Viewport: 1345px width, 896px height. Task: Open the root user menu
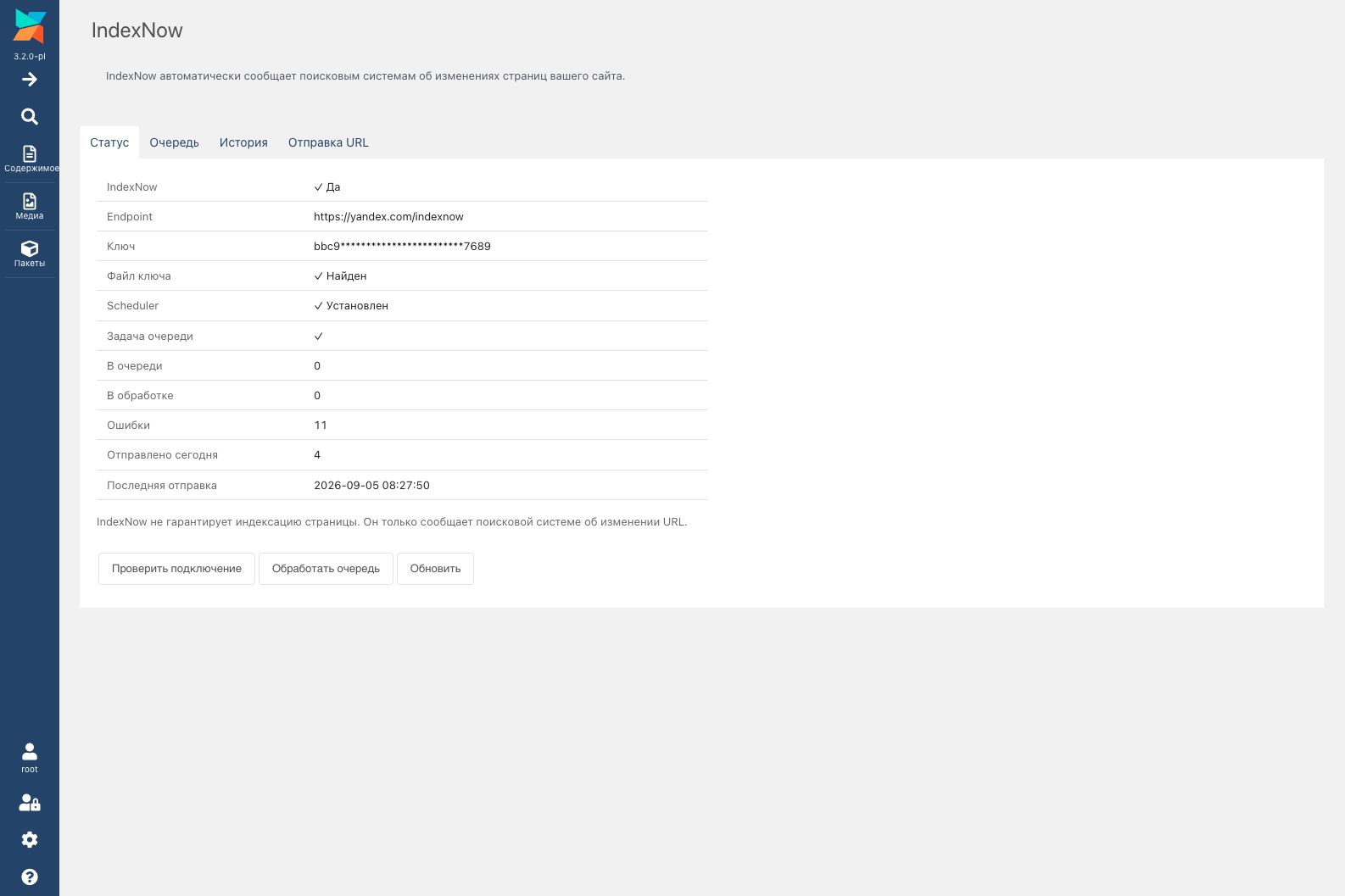pos(30,758)
